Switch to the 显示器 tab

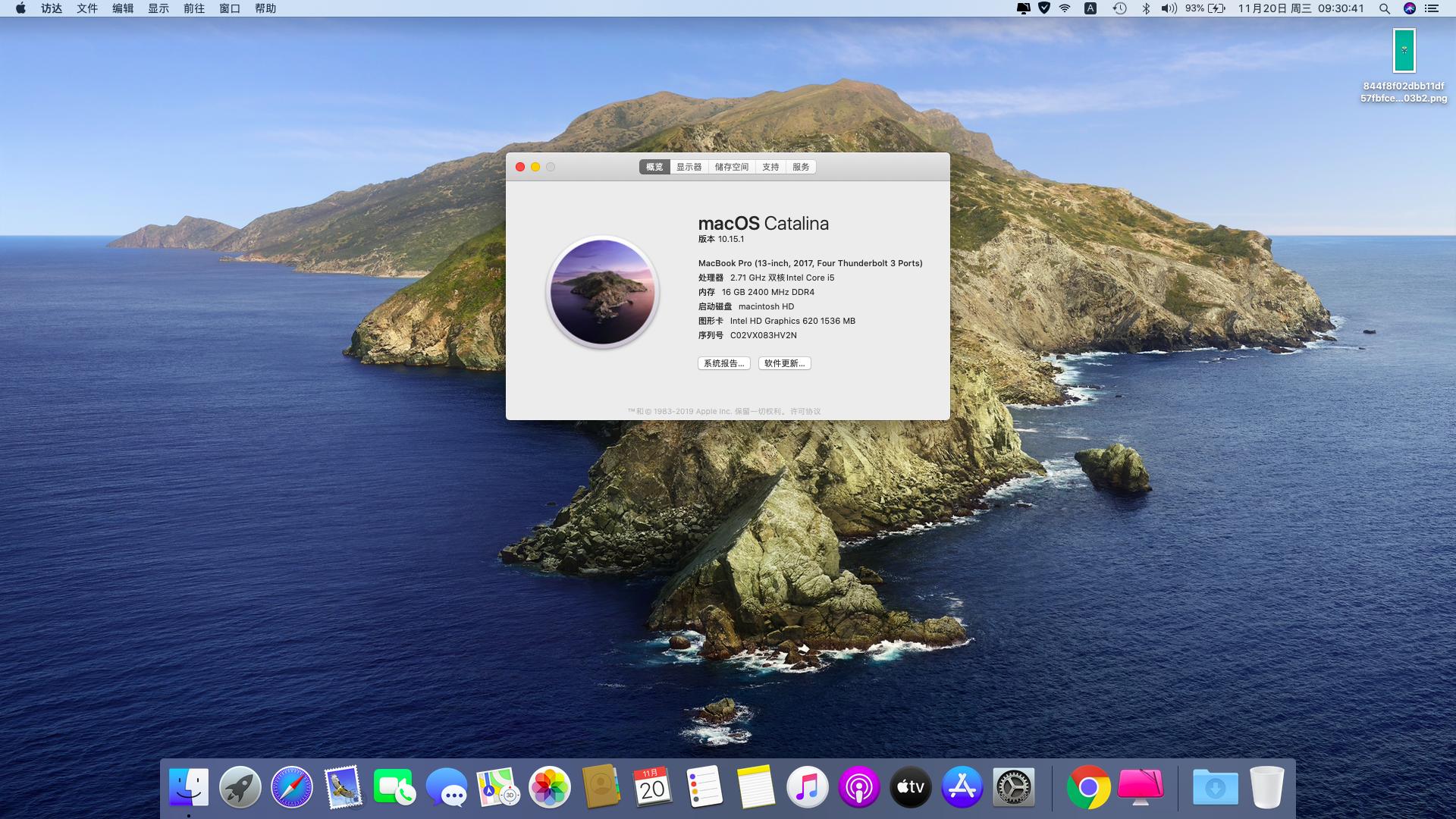pyautogui.click(x=689, y=166)
